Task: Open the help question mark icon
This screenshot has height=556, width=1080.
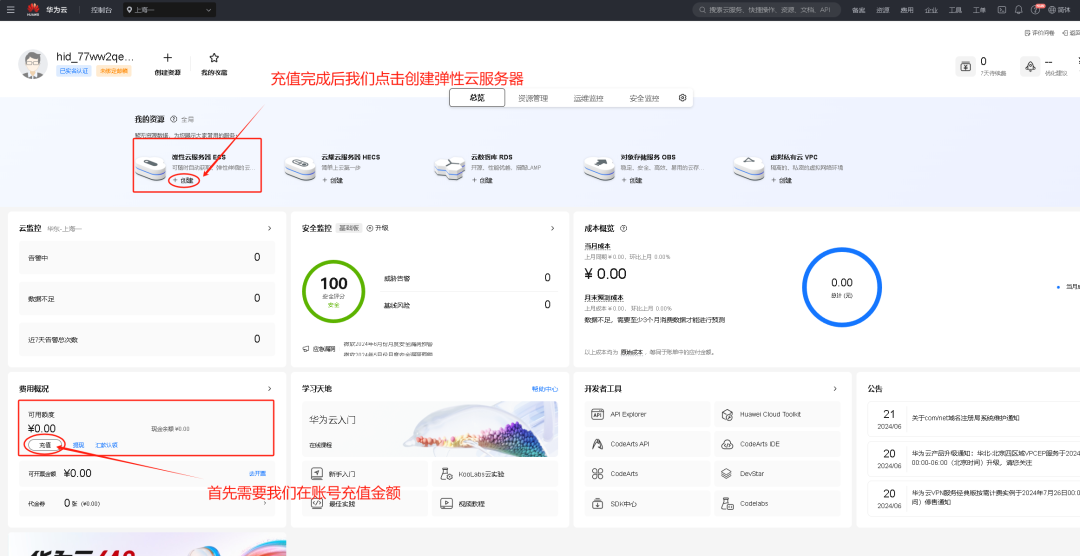Action: point(1035,10)
